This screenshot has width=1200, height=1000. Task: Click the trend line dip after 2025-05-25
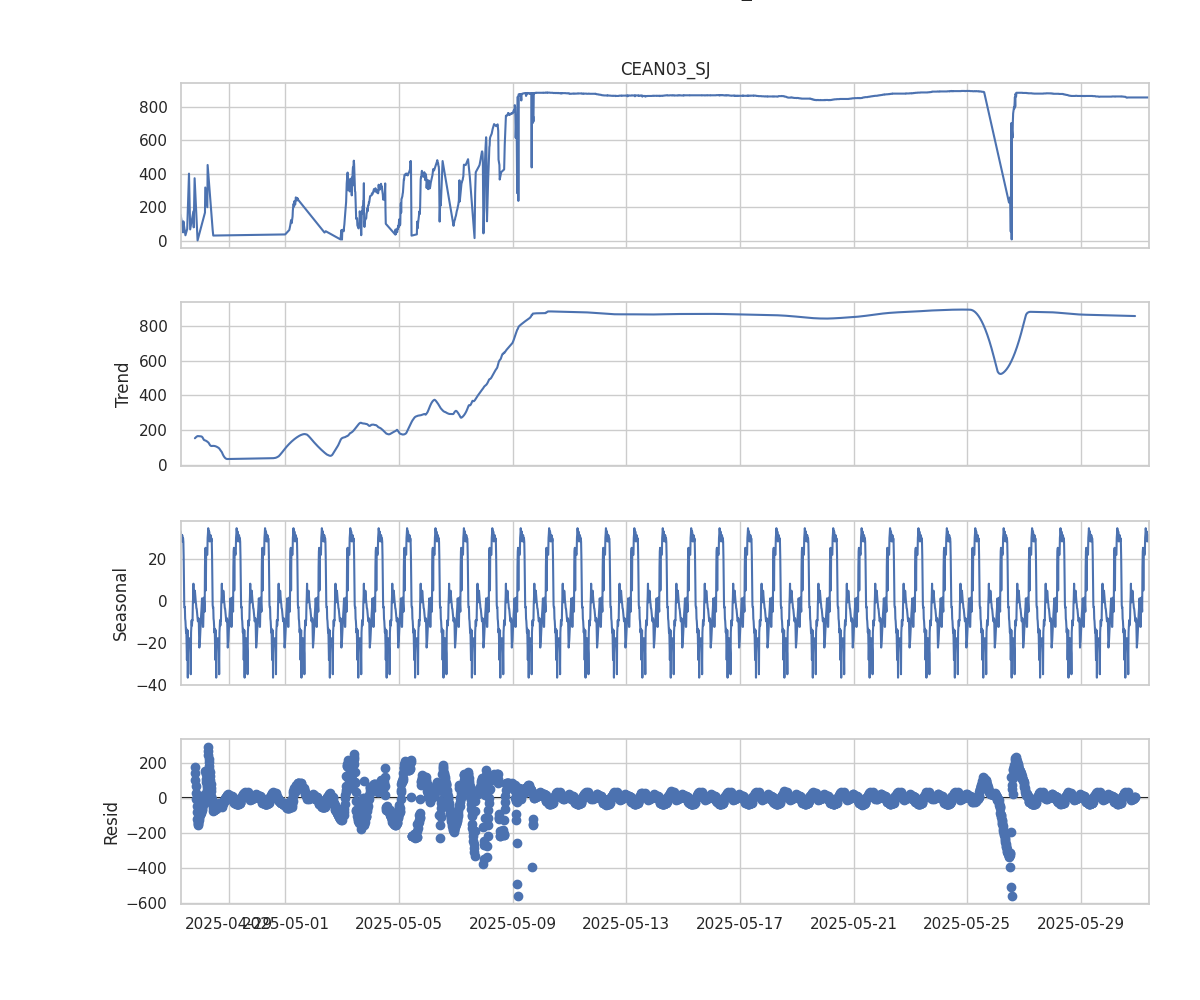click(x=1000, y=373)
